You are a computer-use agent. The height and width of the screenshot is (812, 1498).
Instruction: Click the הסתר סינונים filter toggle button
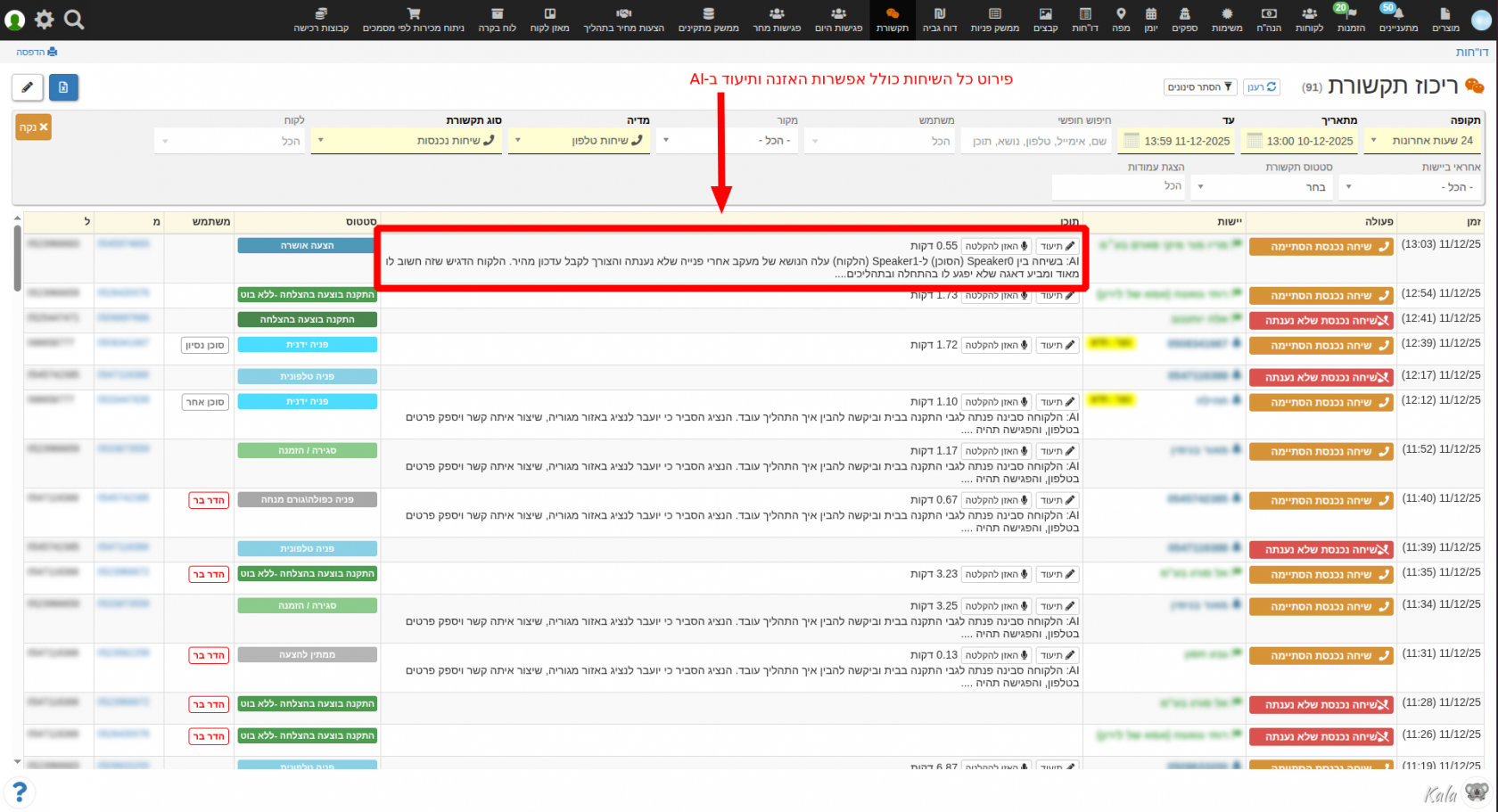tap(1200, 87)
